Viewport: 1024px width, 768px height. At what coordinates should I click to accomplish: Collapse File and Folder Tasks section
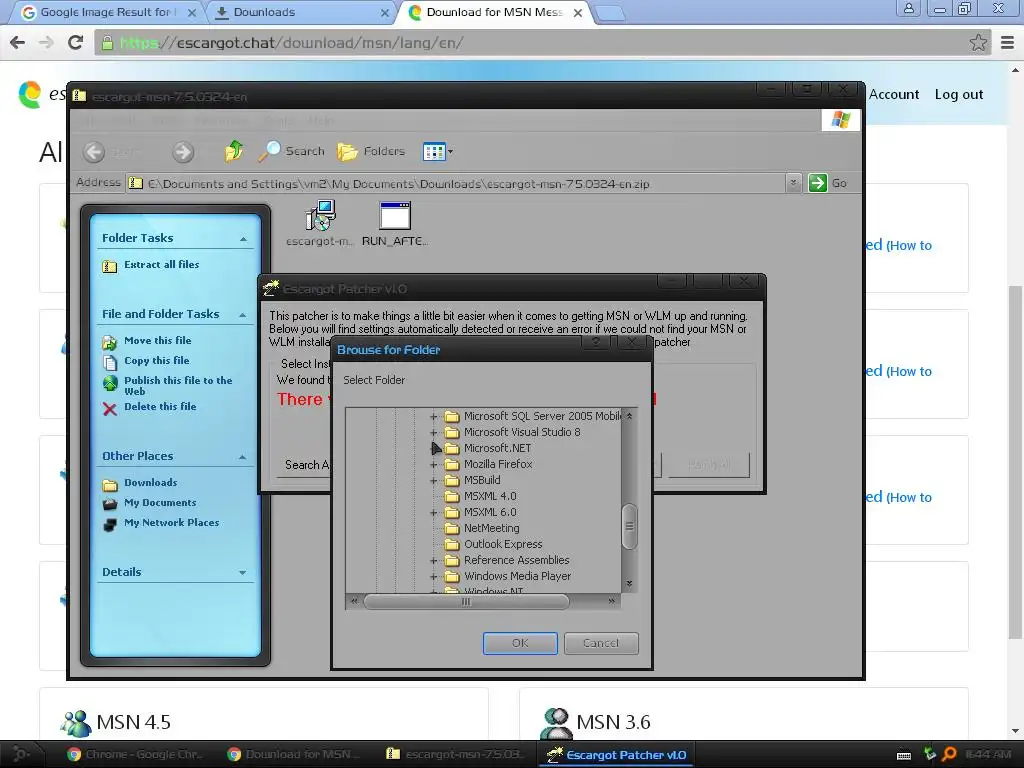click(x=243, y=315)
